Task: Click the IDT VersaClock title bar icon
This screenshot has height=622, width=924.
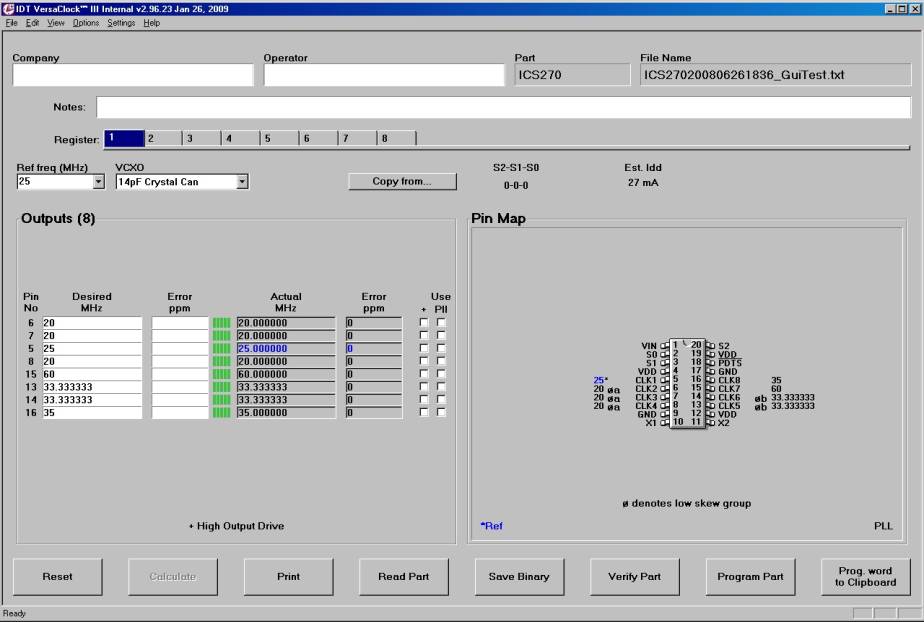Action: [8, 9]
